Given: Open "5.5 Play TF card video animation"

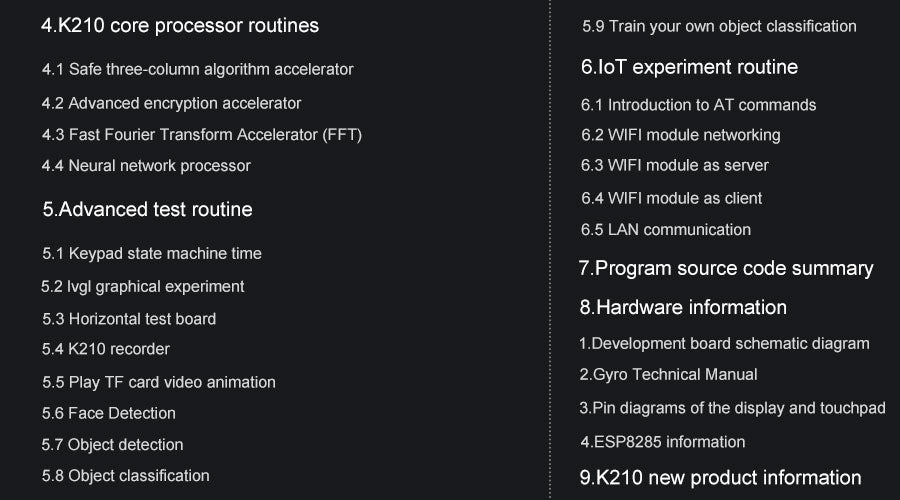Looking at the screenshot, I should pyautogui.click(x=159, y=382).
